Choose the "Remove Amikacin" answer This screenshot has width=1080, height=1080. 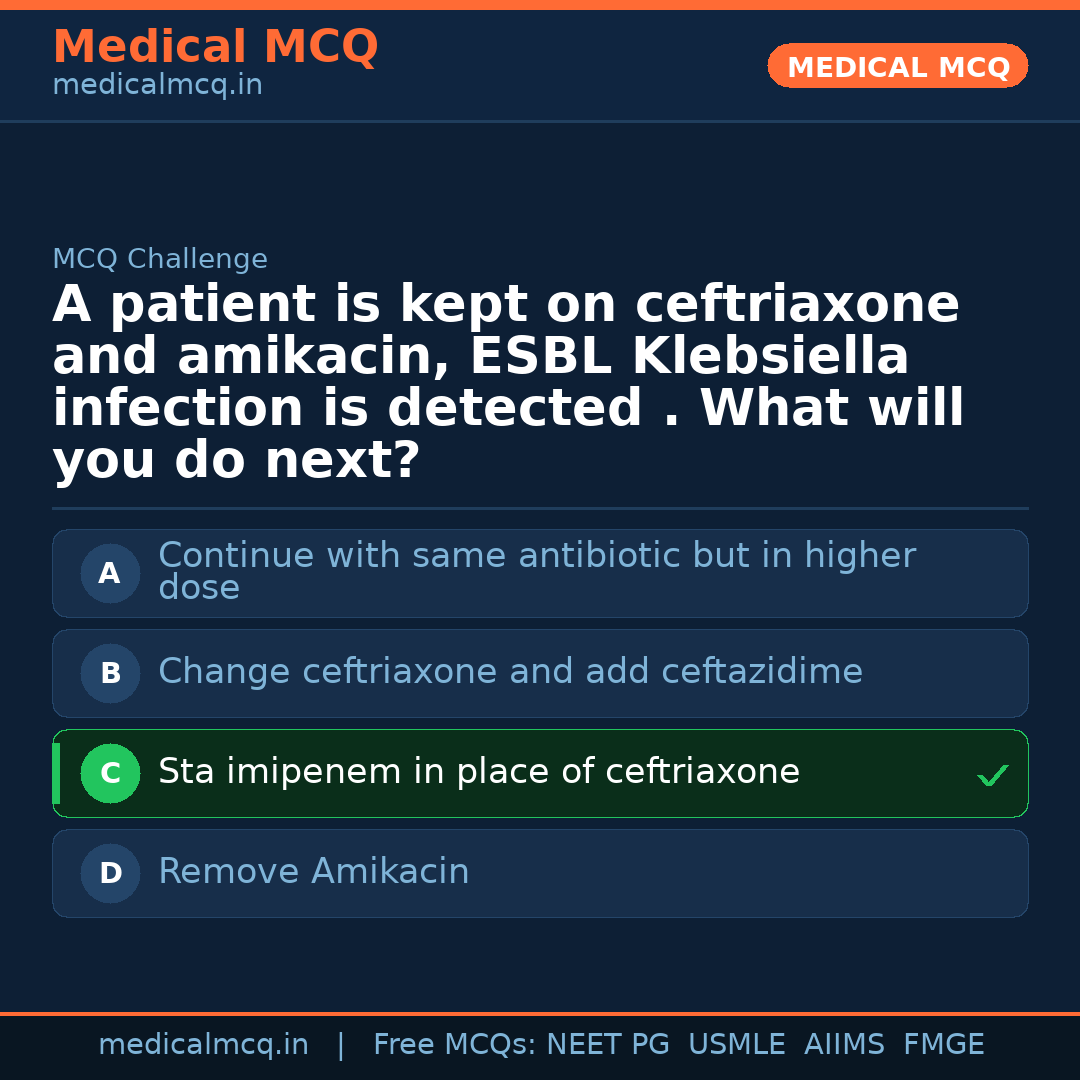click(314, 872)
